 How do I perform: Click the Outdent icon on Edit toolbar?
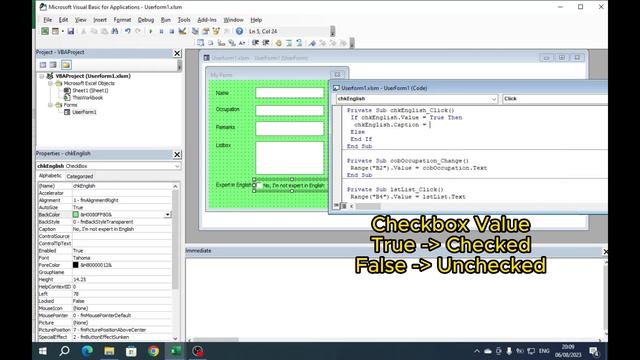(x=266, y=43)
